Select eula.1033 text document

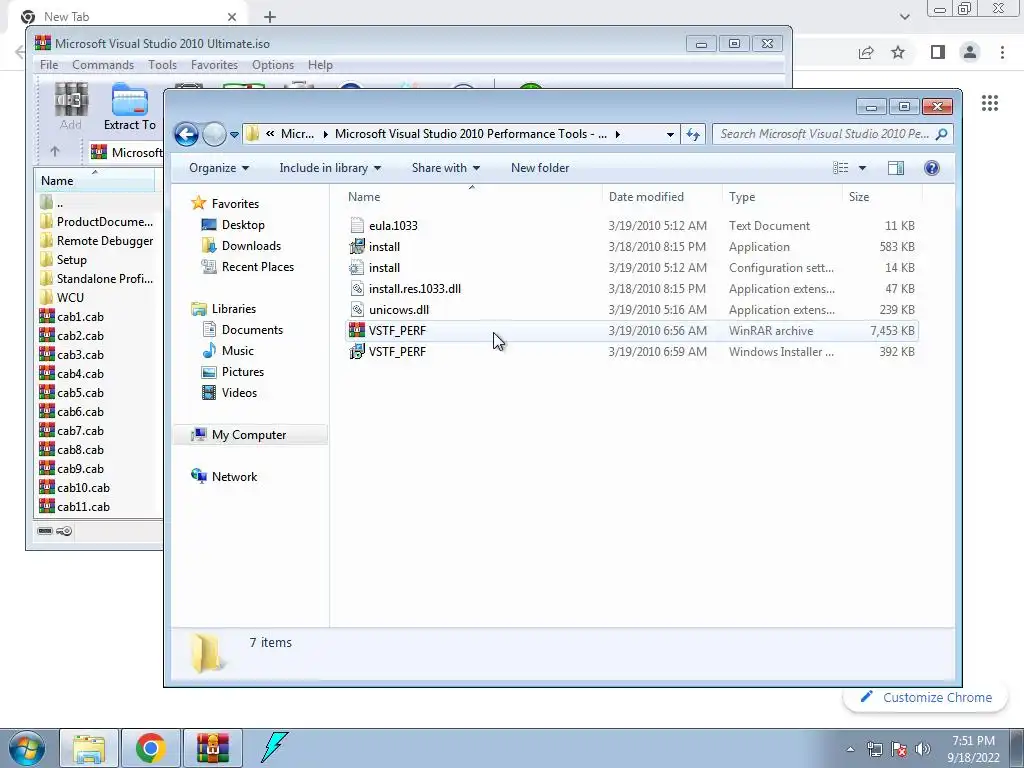632,225
